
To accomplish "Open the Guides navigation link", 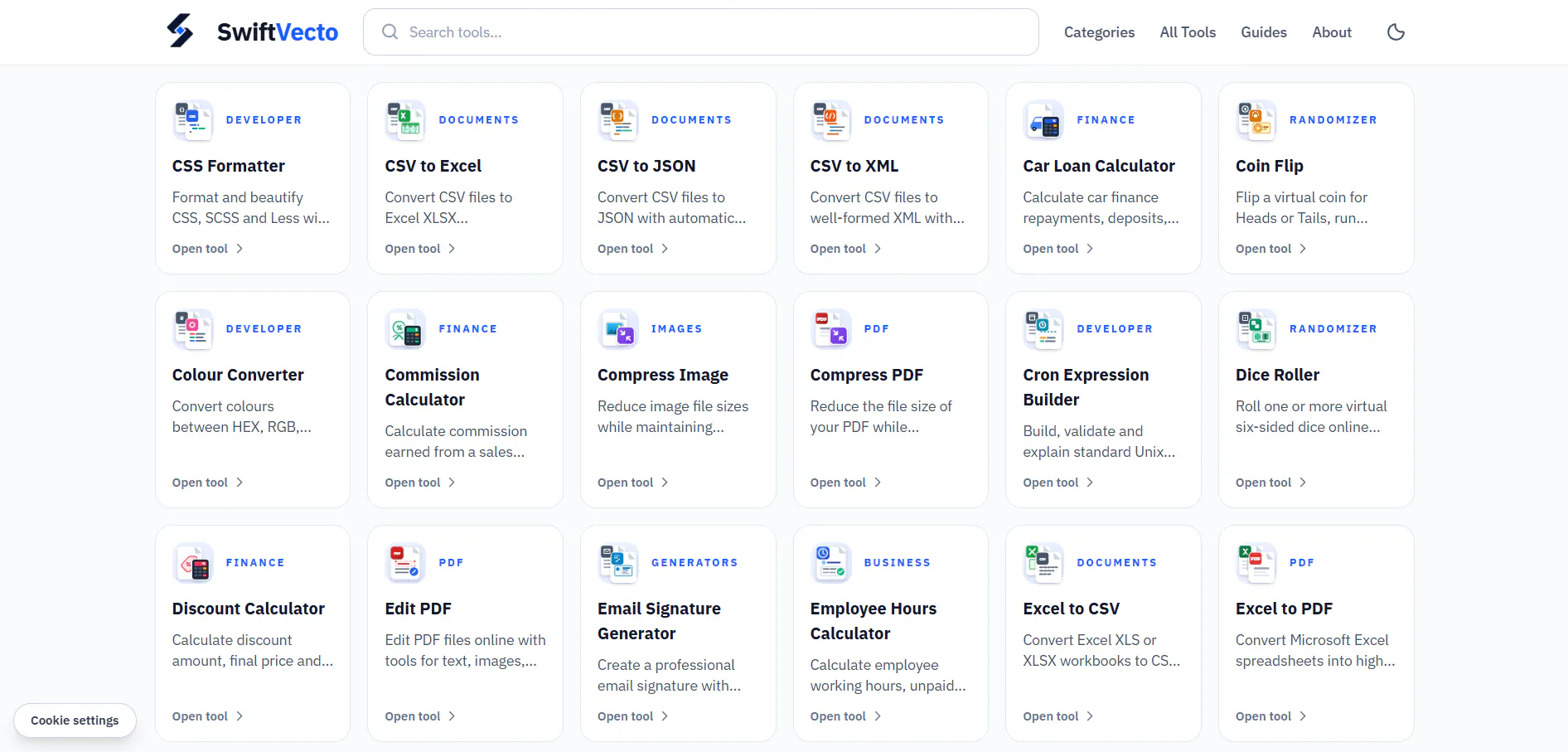I will (x=1263, y=32).
